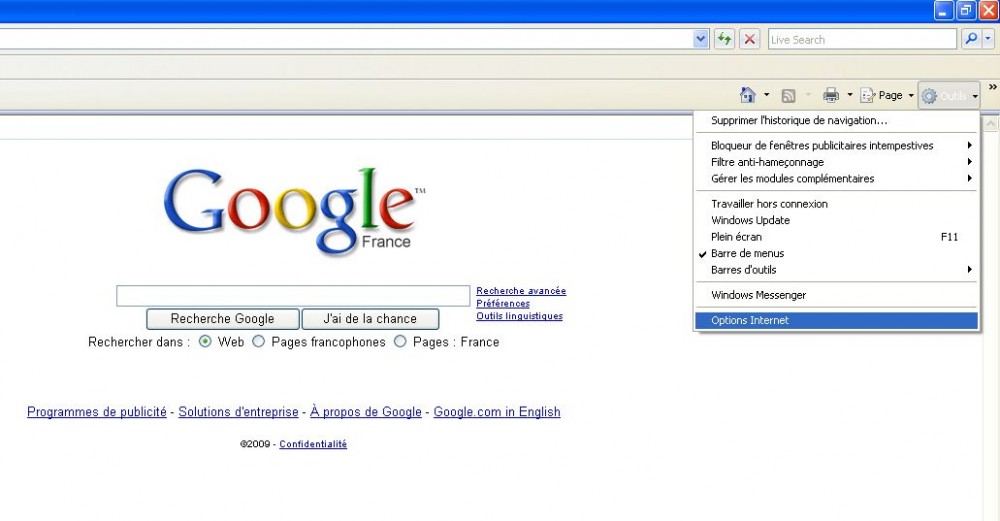The width and height of the screenshot is (1000, 521).
Task: Select the Pages francophones radio button
Action: [258, 342]
